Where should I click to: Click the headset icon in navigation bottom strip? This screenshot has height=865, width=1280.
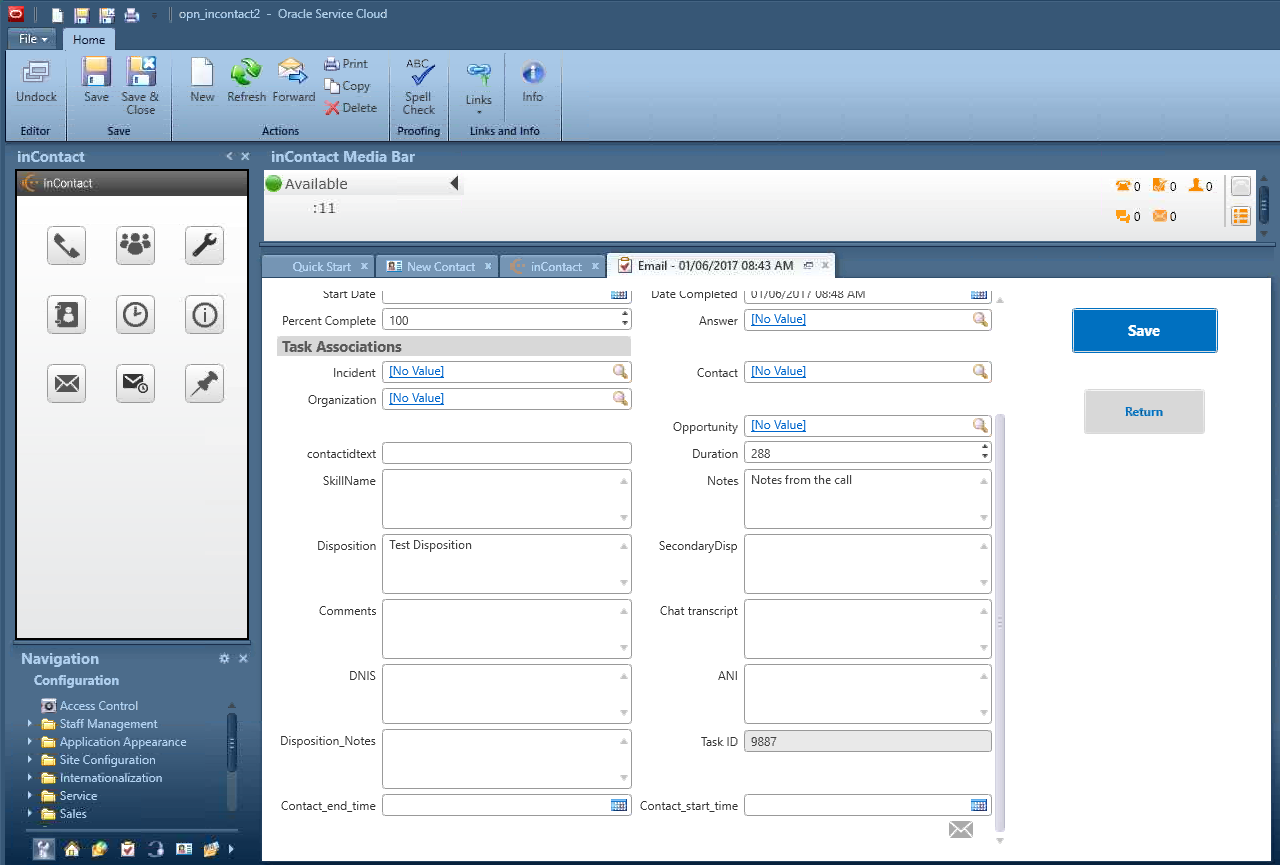tap(155, 849)
